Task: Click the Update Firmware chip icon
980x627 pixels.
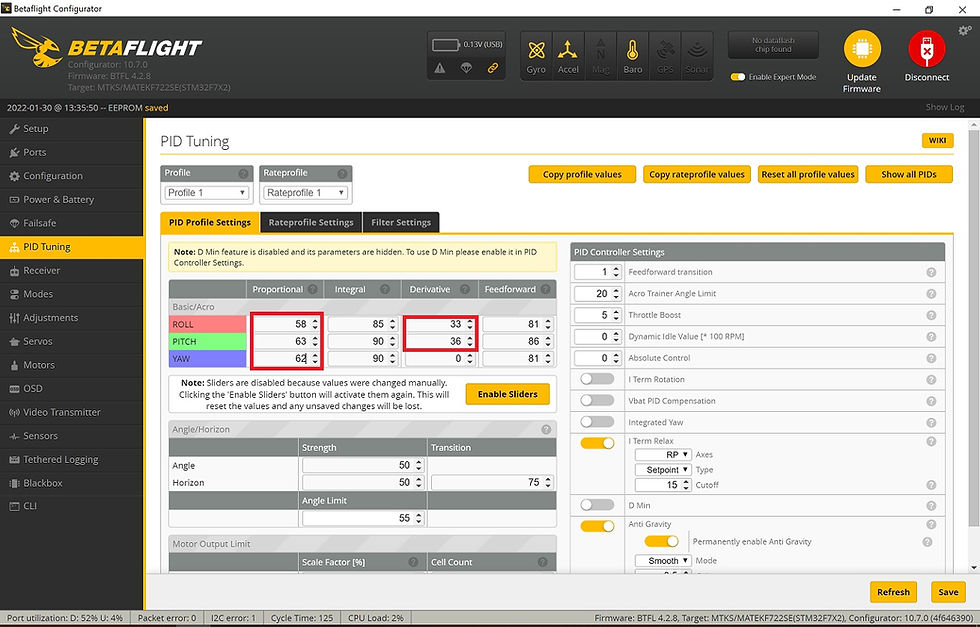Action: pos(862,49)
